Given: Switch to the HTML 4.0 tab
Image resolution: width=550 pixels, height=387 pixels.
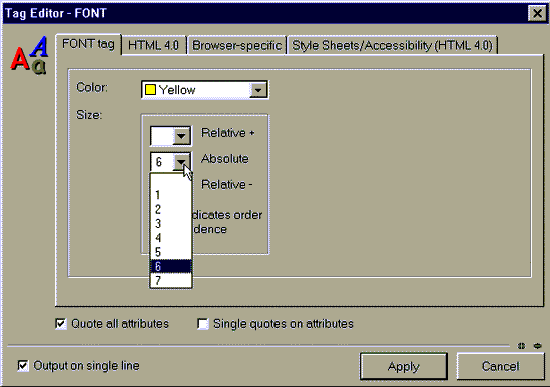Looking at the screenshot, I should pos(153,45).
